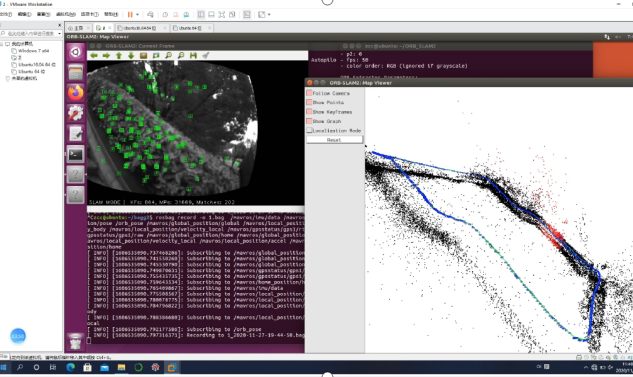
Task: Click the first magnifier zoom icon in Current Frame toolbar
Action: coord(168,55)
